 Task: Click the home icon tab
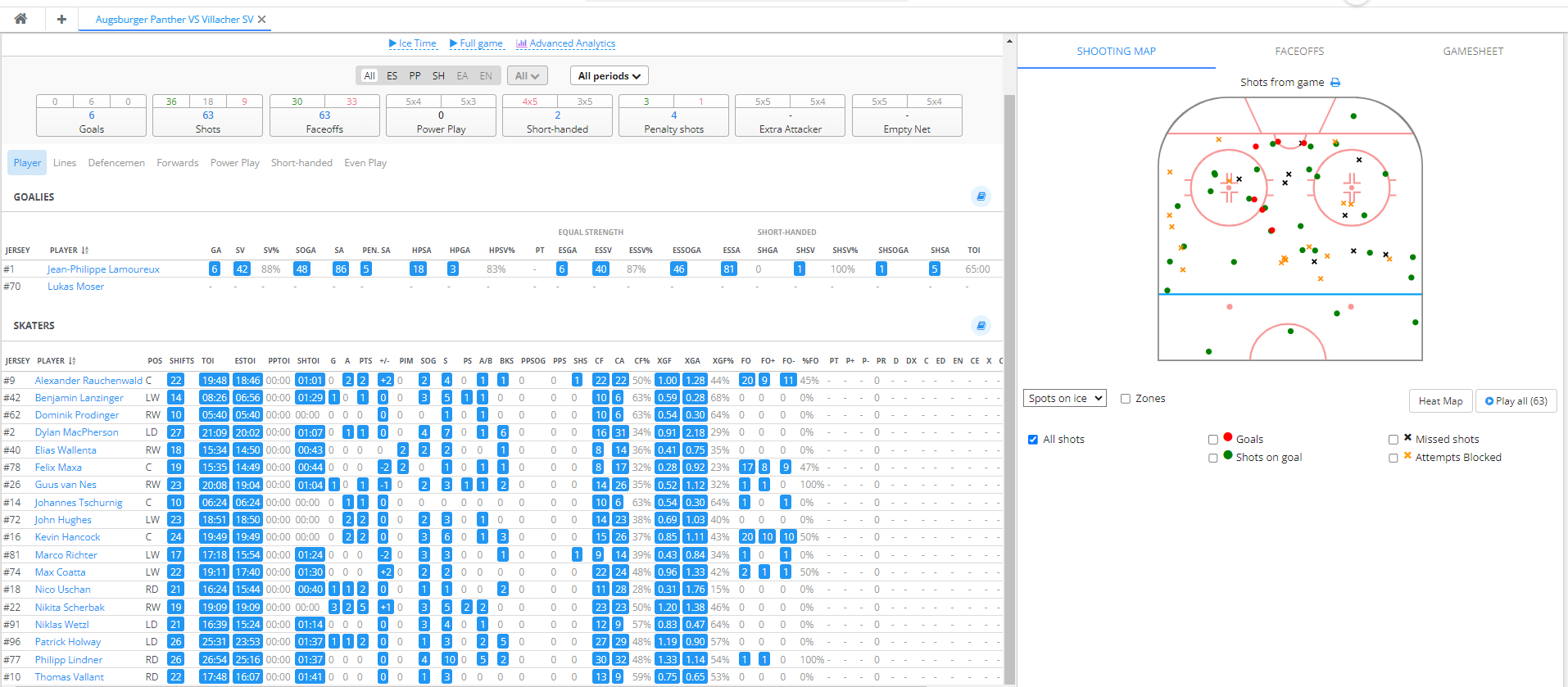click(x=20, y=19)
